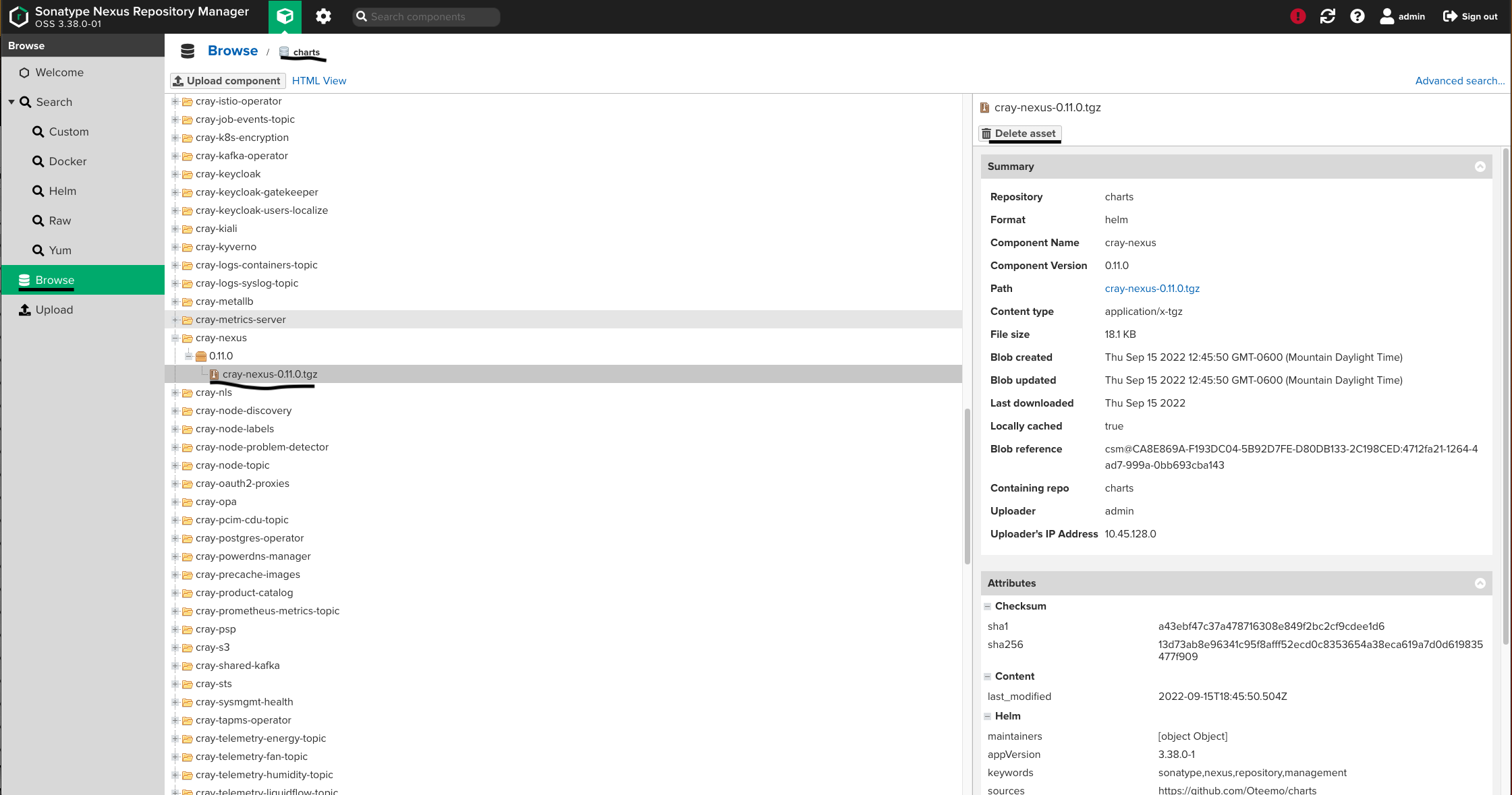Focus the Search components field
The width and height of the screenshot is (1512, 795).
tap(426, 17)
